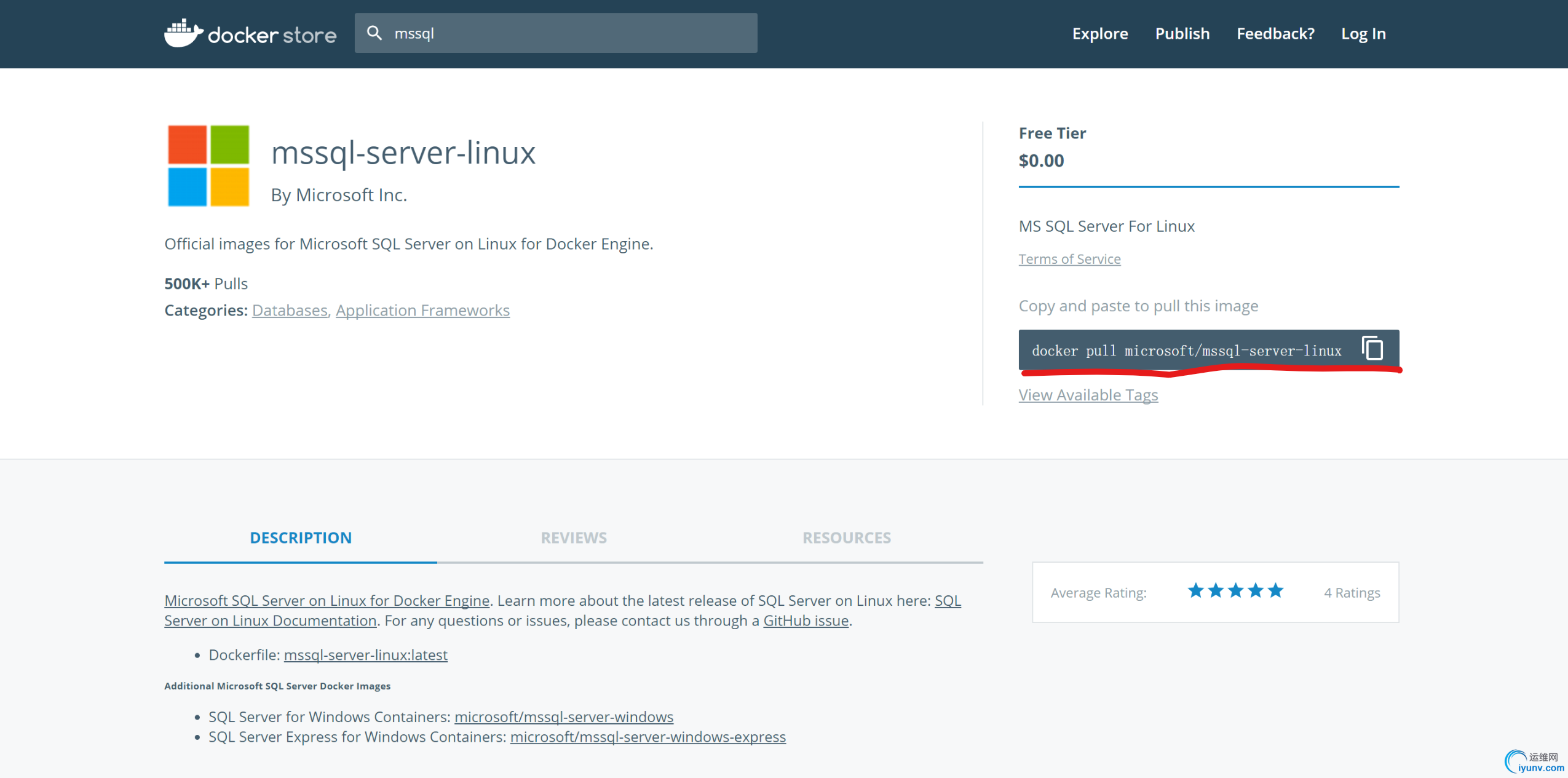Switch to the RESOURCES tab
The image size is (1568, 778).
pos(847,538)
